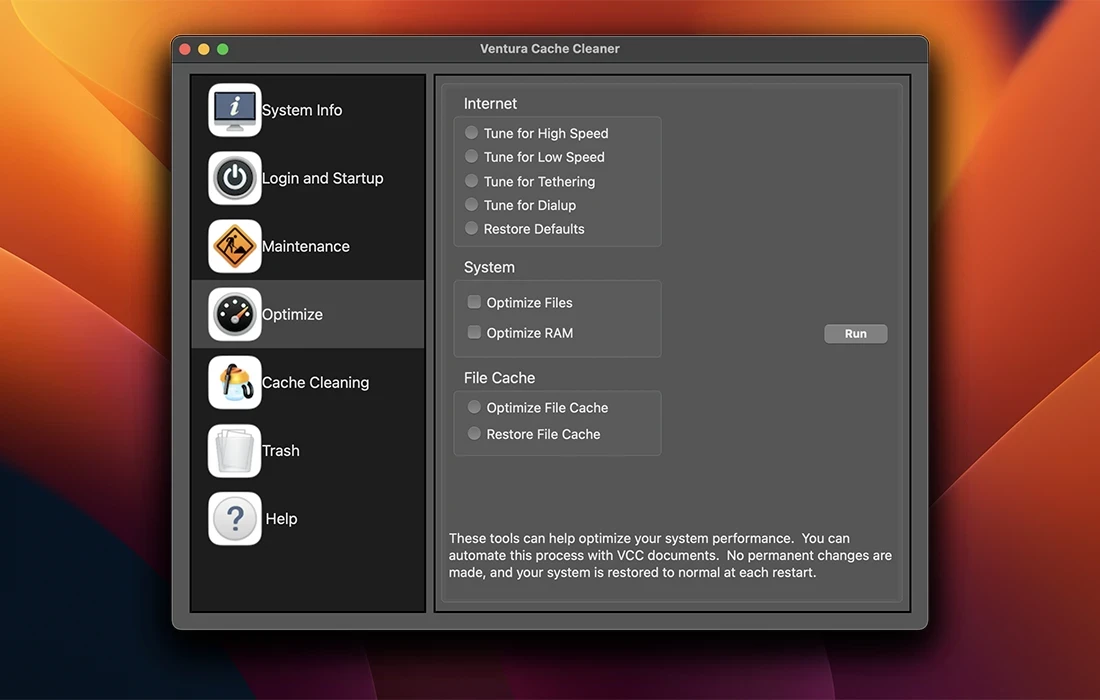The width and height of the screenshot is (1100, 700).
Task: Pick Tune for Dialup option
Action: coord(472,204)
